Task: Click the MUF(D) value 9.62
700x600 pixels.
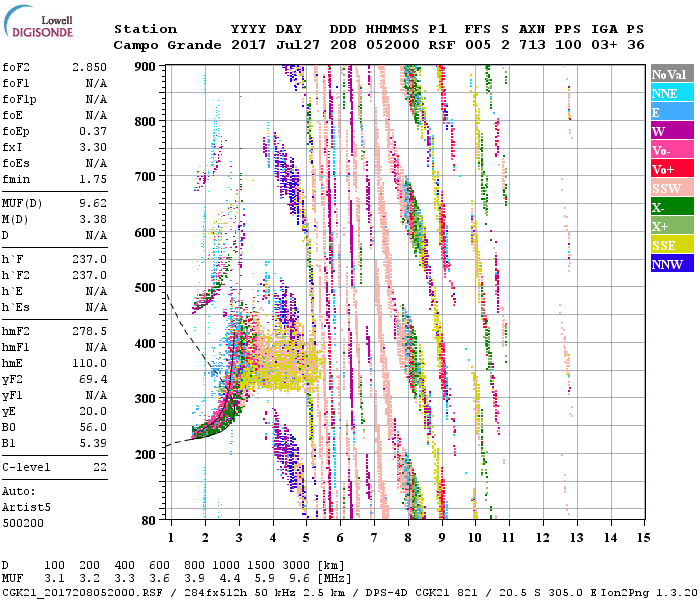Action: click(92, 204)
